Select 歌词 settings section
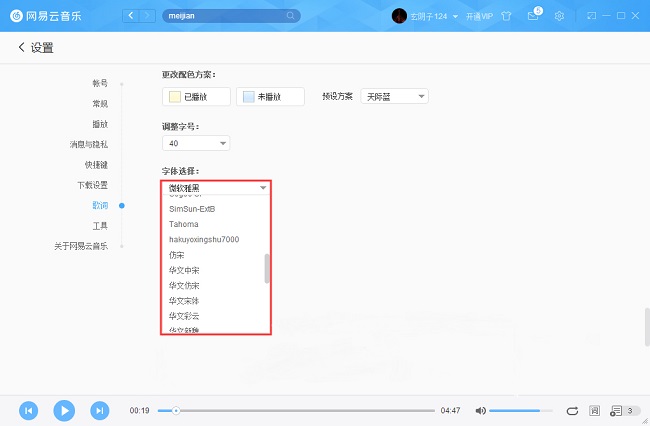The height and width of the screenshot is (426, 650). coord(100,205)
